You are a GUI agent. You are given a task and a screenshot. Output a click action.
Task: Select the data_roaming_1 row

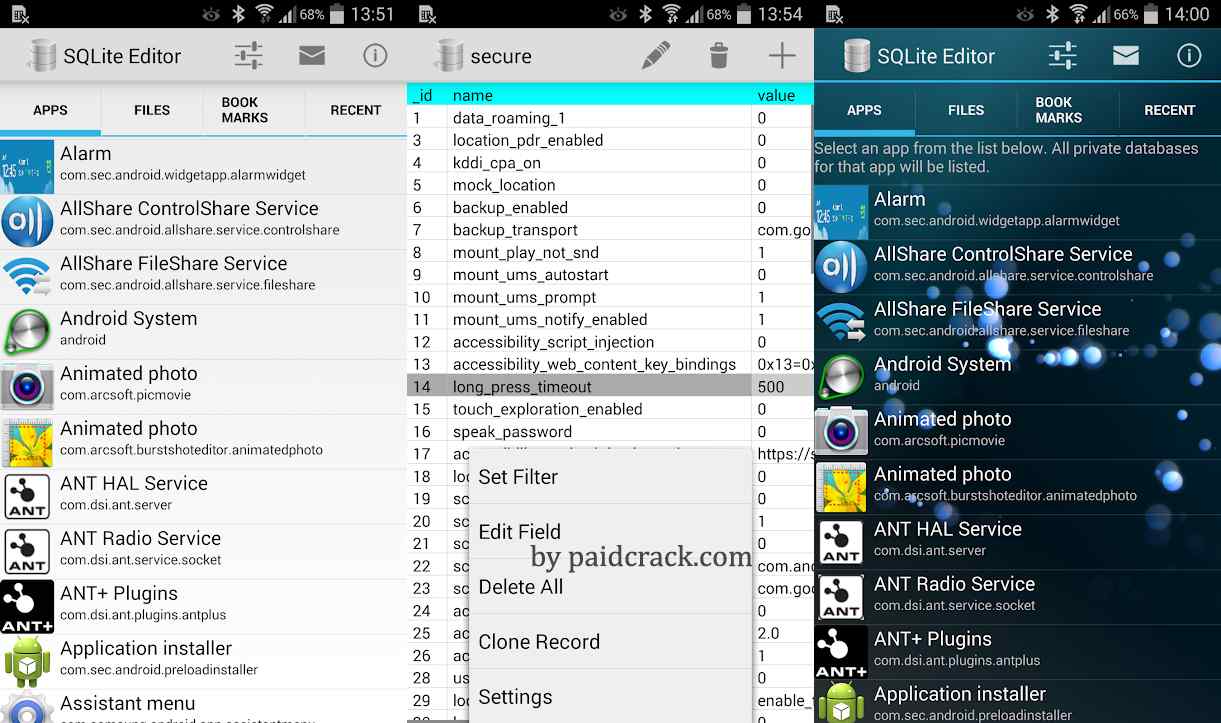(x=610, y=118)
